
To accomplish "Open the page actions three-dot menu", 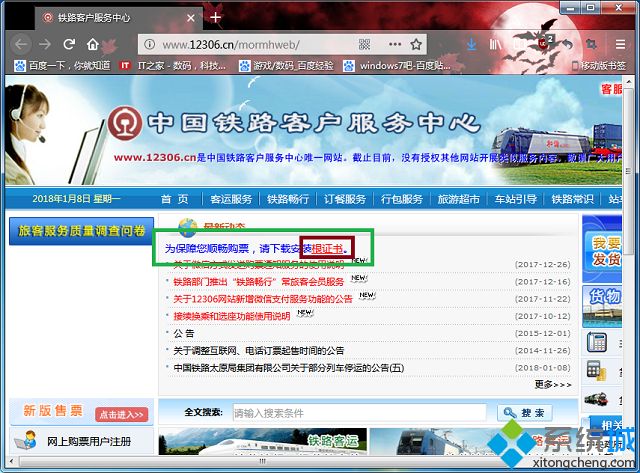I will [395, 44].
